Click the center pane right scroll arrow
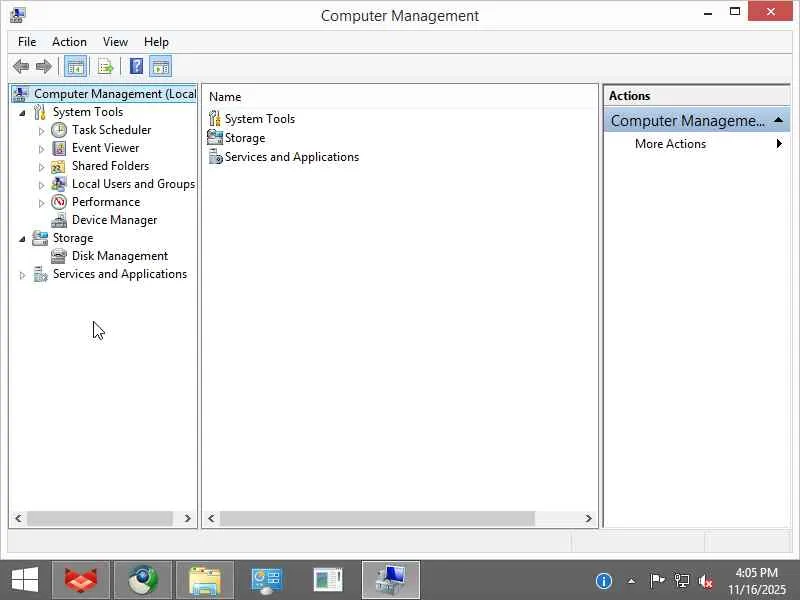 (588, 518)
